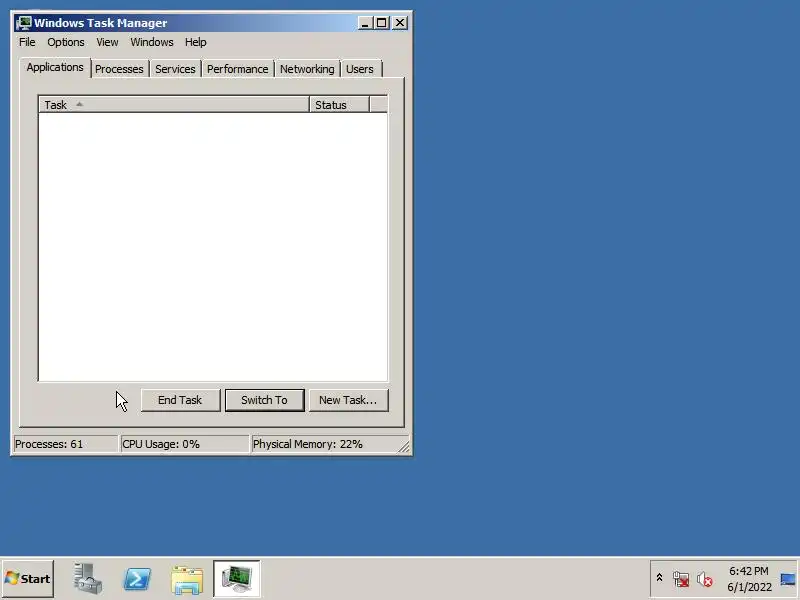Open the File menu
This screenshot has width=800, height=600.
(x=27, y=42)
